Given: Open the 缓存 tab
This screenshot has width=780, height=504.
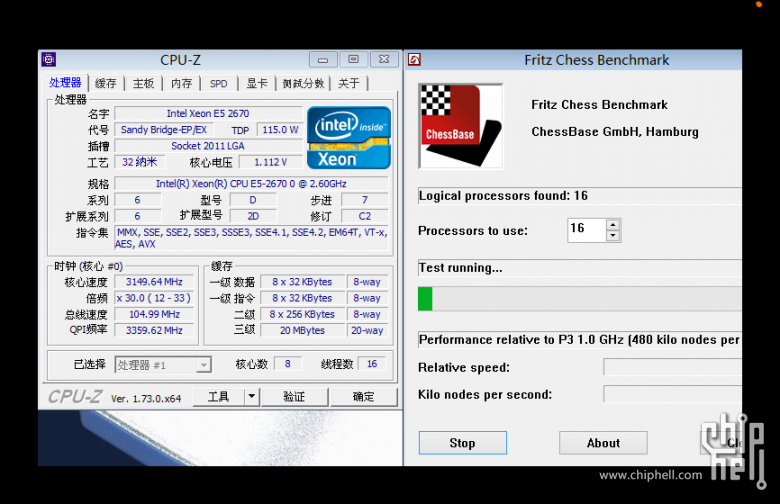Looking at the screenshot, I should [105, 83].
